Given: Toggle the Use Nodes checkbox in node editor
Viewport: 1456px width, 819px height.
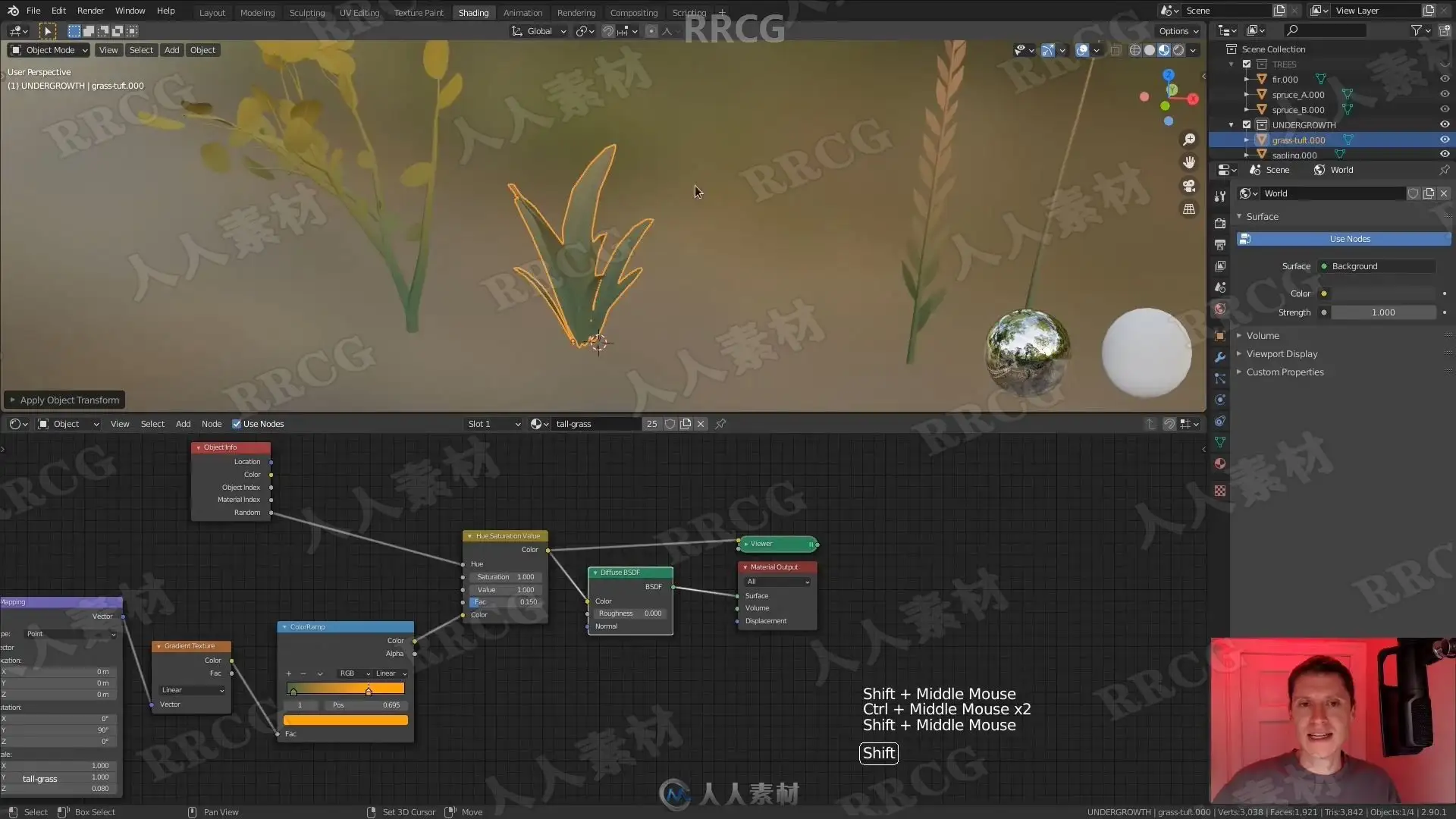Looking at the screenshot, I should pos(237,424).
